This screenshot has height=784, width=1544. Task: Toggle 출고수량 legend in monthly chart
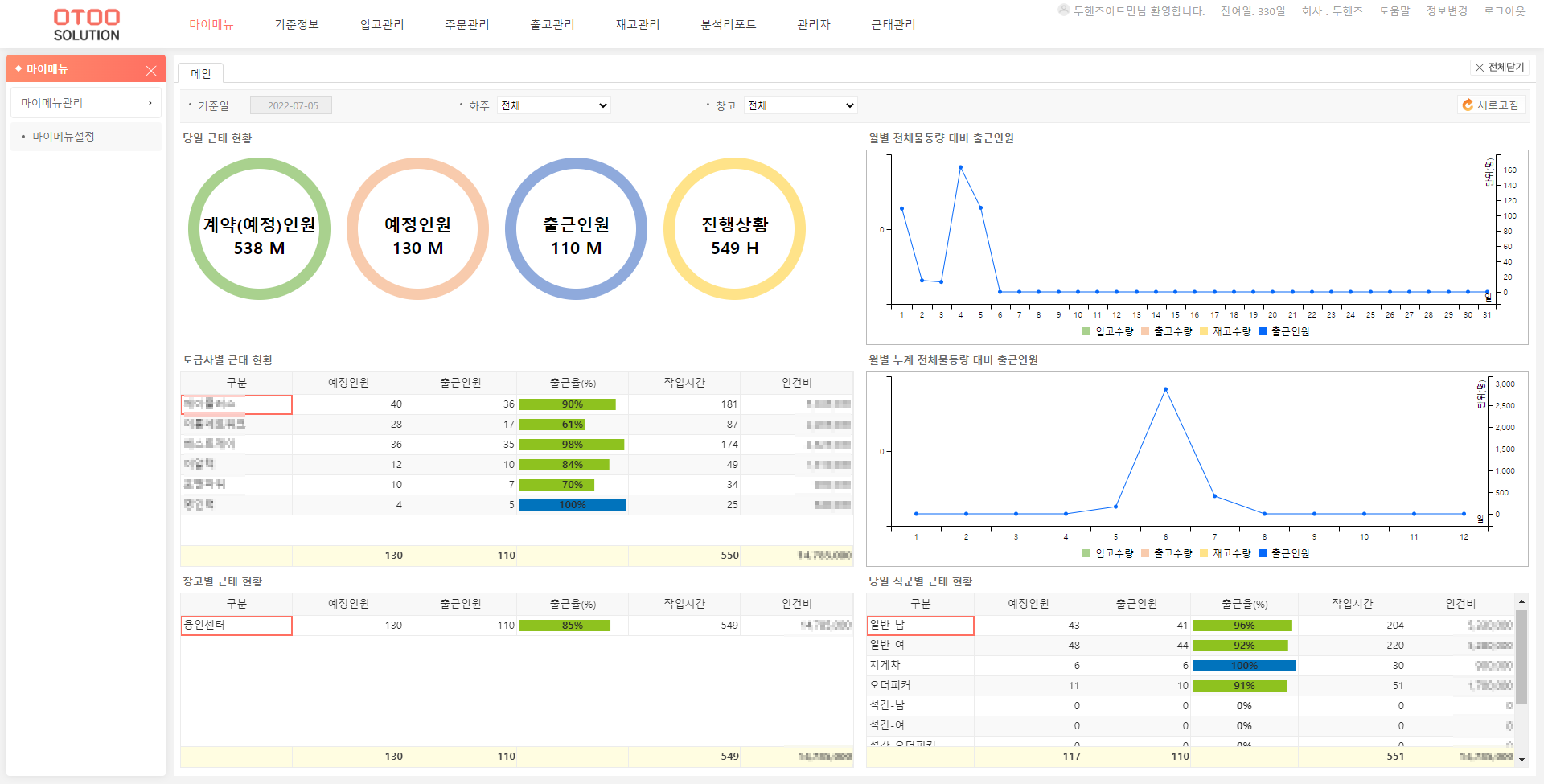pos(1167,331)
